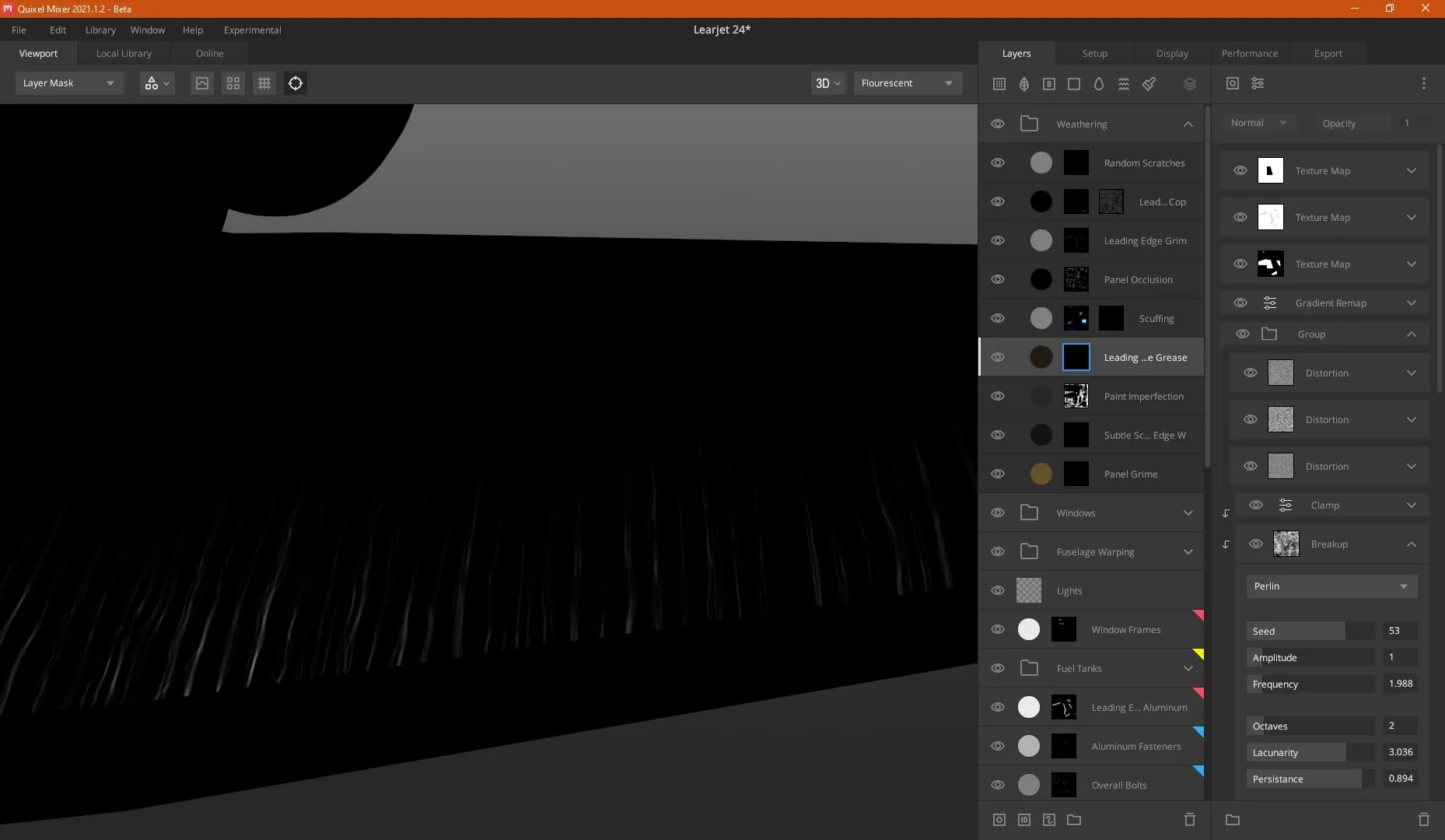Image resolution: width=1445 pixels, height=840 pixels.
Task: Click the Seed value field
Action: 1399,631
